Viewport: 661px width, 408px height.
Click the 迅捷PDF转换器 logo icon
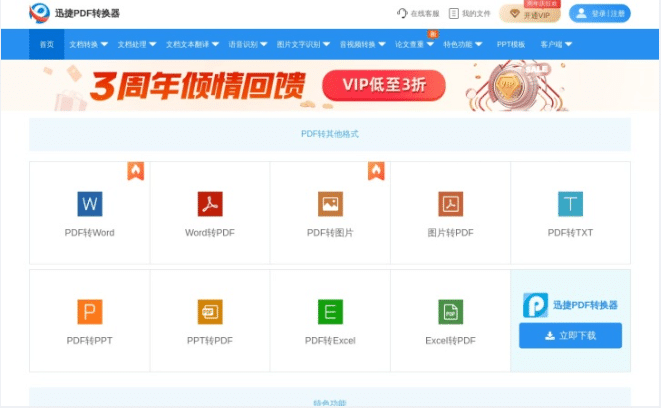click(40, 13)
